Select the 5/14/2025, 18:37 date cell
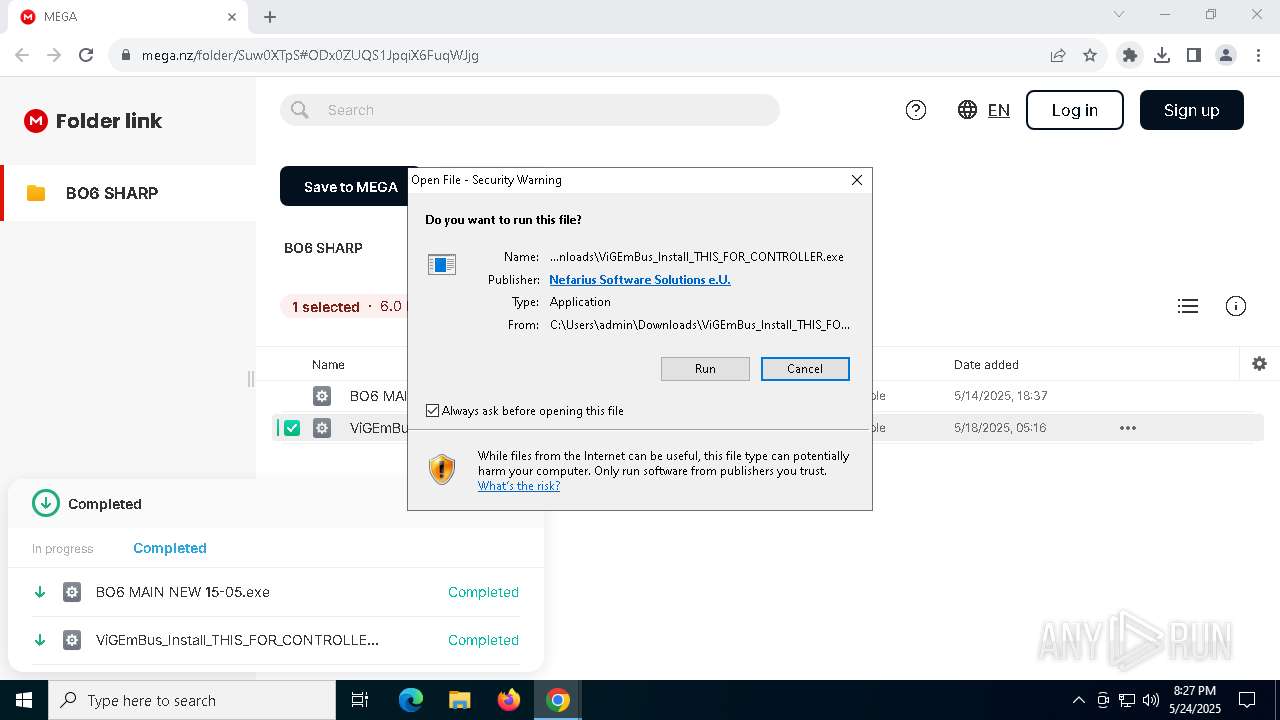1280x720 pixels. (x=1001, y=396)
